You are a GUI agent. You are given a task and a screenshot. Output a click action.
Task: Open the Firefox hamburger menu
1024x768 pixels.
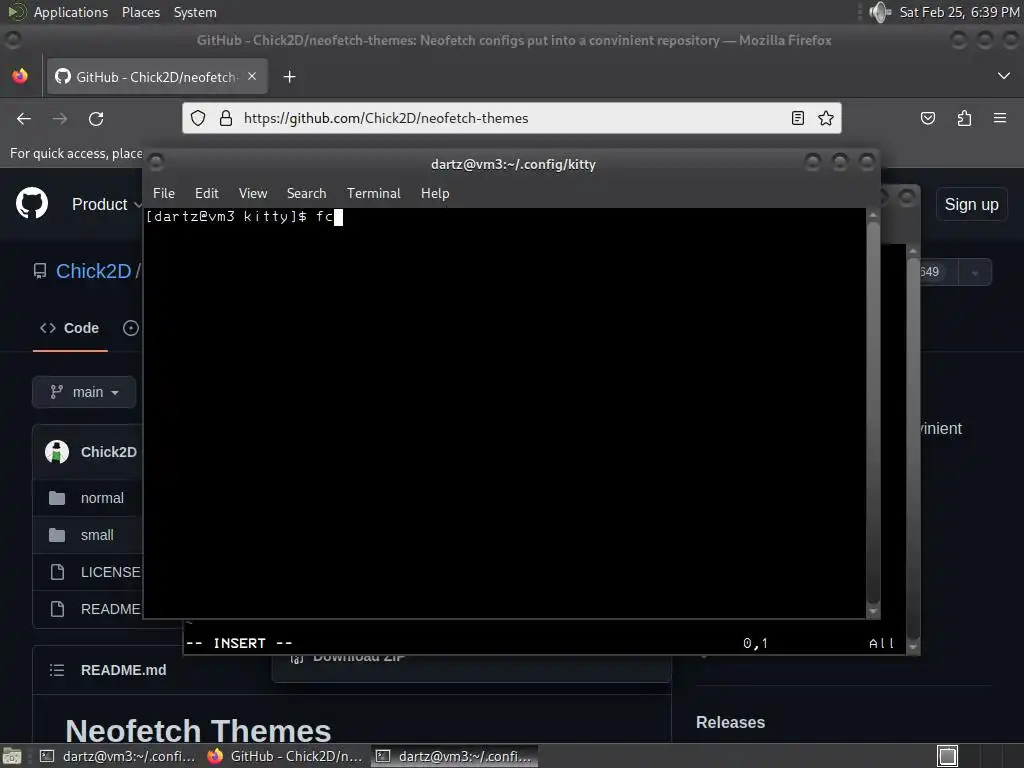click(x=1000, y=118)
